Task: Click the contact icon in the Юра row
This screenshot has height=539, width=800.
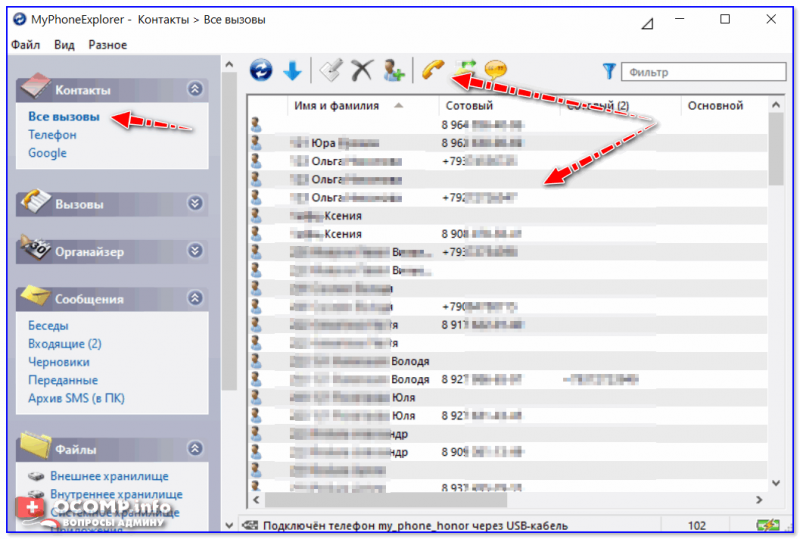Action: click(256, 142)
